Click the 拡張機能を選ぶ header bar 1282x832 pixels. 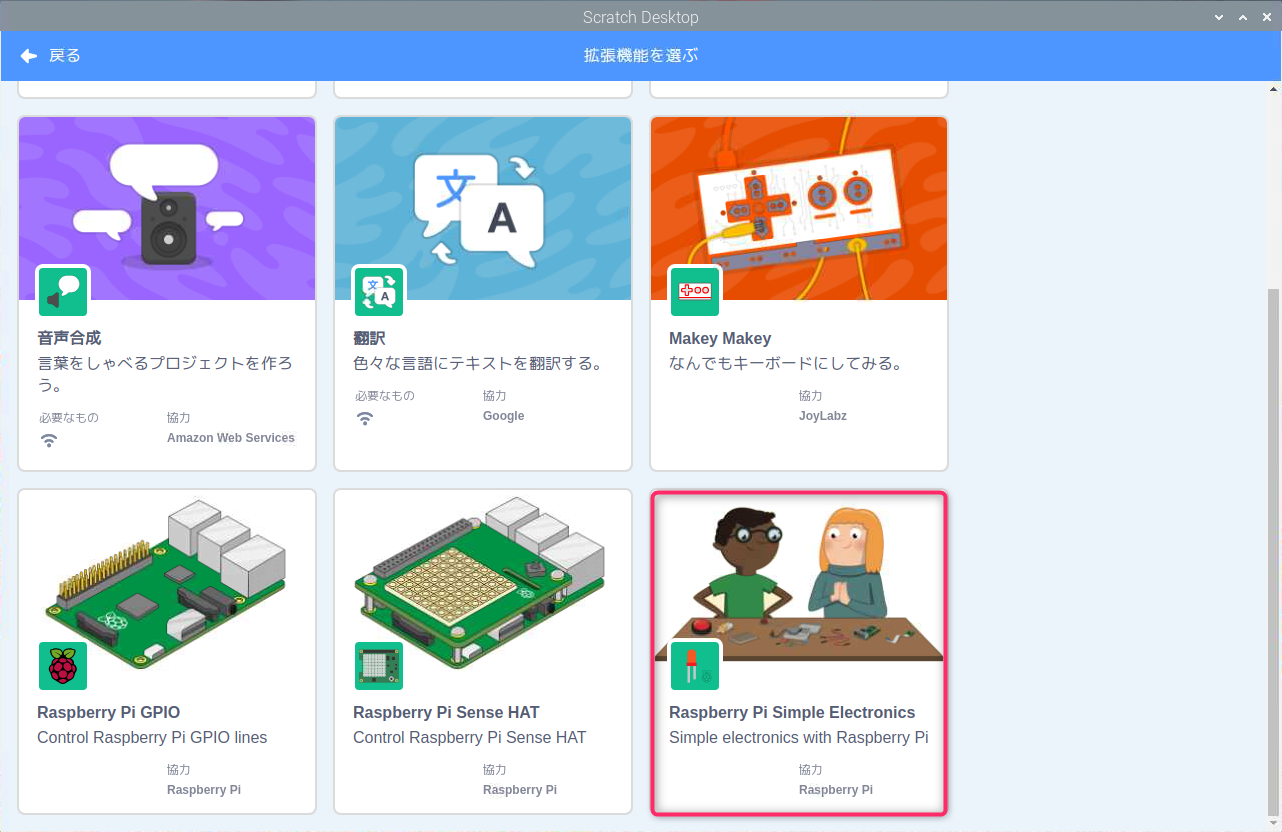[x=641, y=55]
